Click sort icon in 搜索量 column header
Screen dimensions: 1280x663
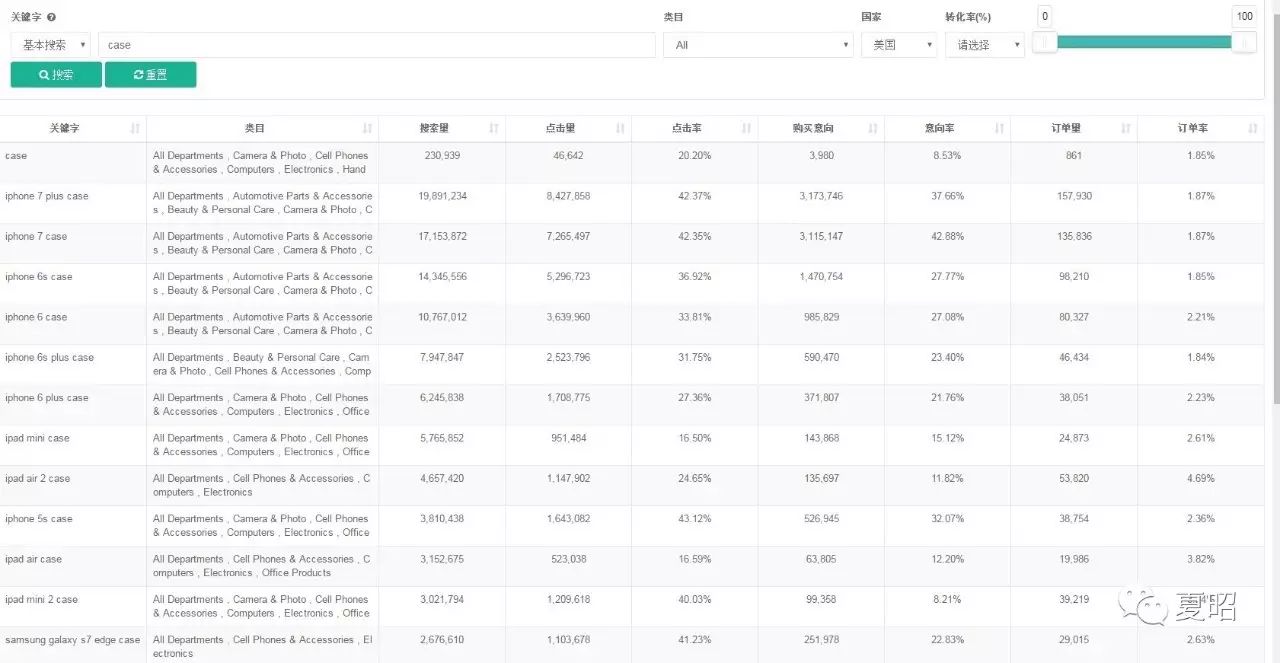point(493,128)
